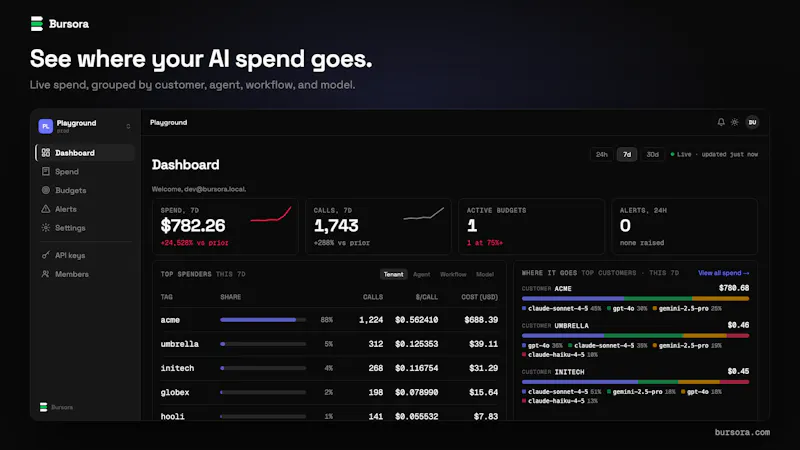Click the acme tenant row tag
Screen dimensions: 800x450
pyautogui.click(x=170, y=320)
